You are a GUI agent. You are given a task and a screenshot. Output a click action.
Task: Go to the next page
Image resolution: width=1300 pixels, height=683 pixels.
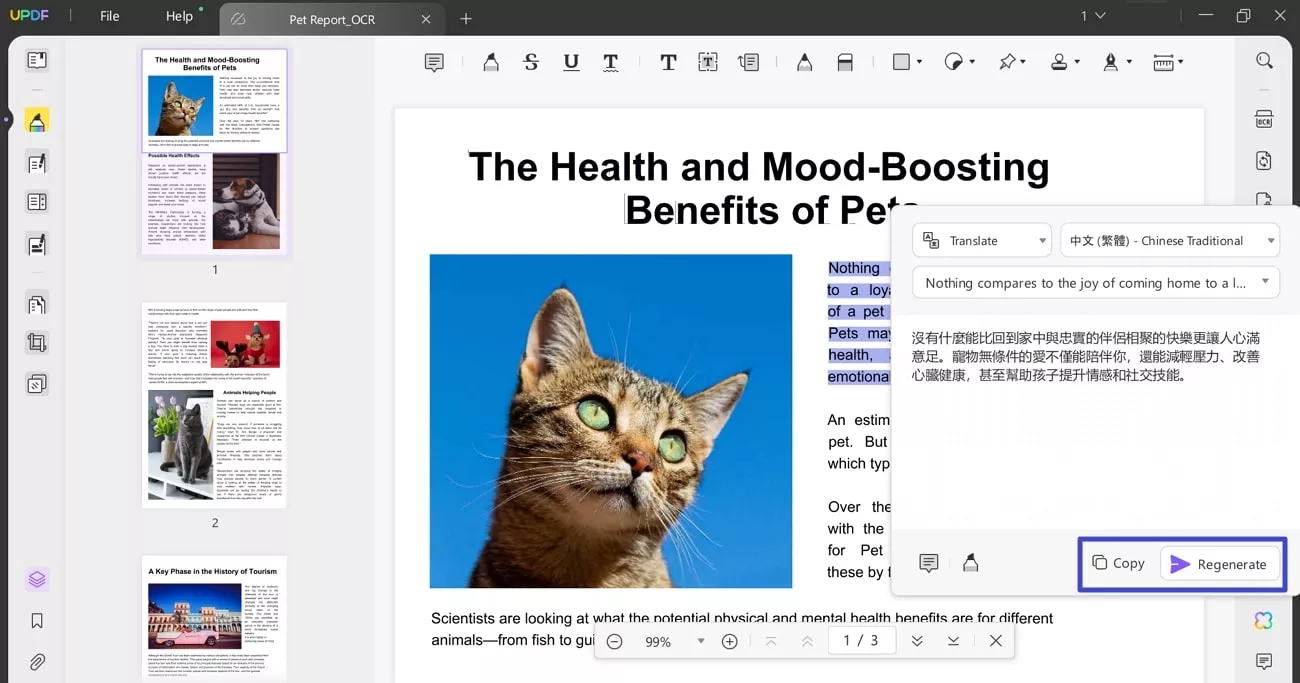pyautogui.click(x=917, y=641)
